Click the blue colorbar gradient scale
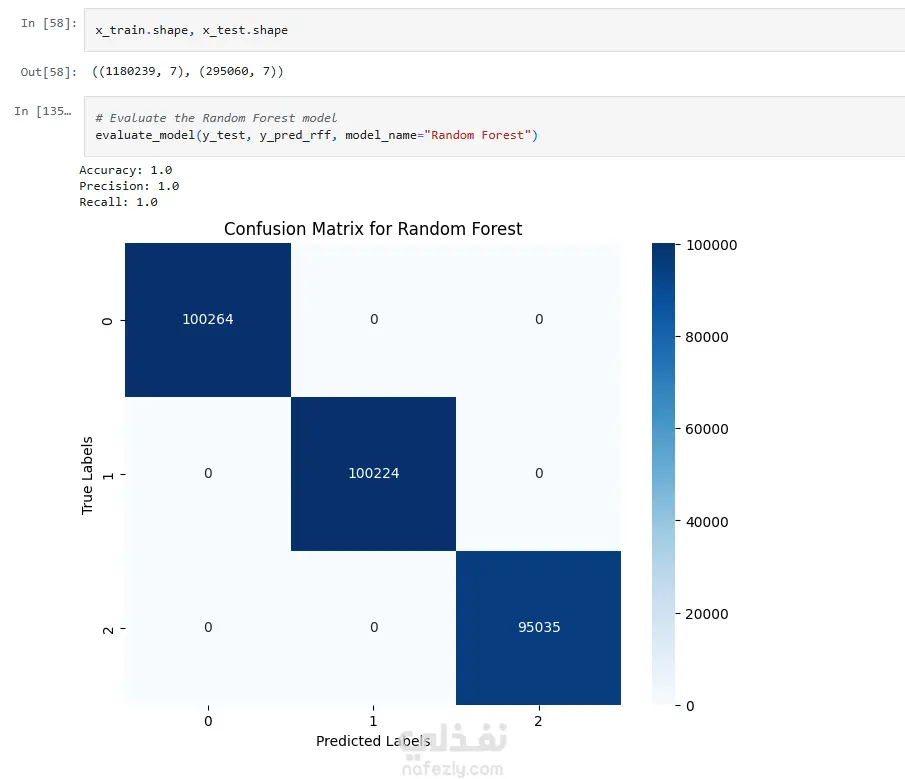Image resolution: width=905 pixels, height=779 pixels. point(663,474)
